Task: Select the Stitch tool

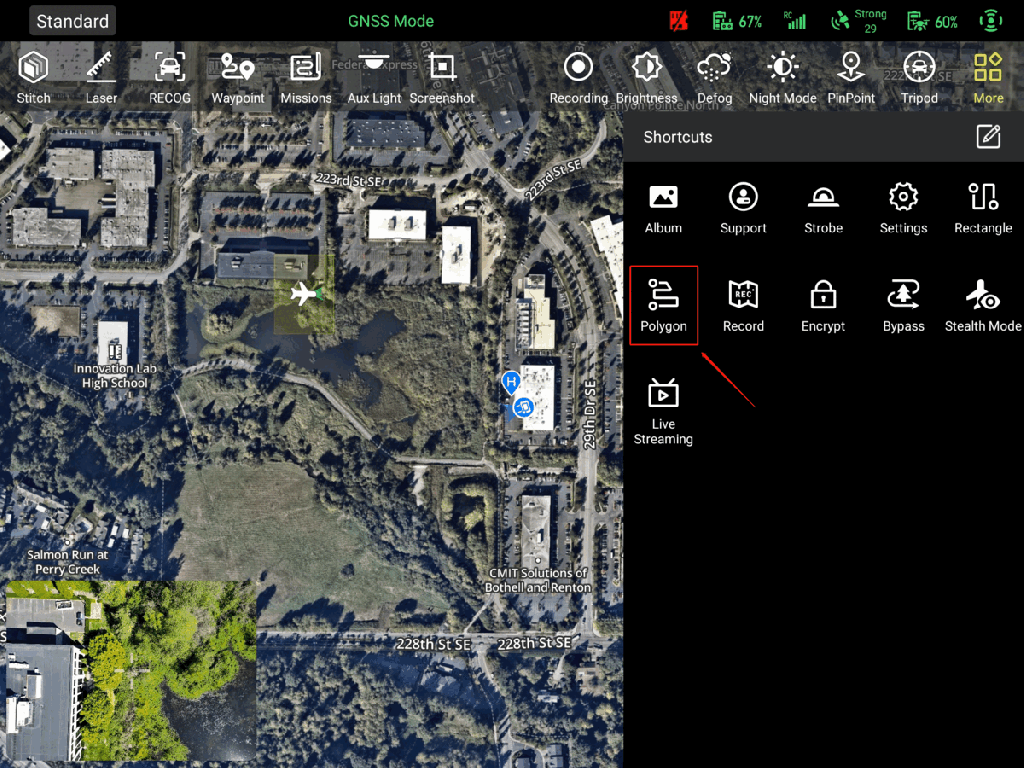Action: click(x=33, y=78)
